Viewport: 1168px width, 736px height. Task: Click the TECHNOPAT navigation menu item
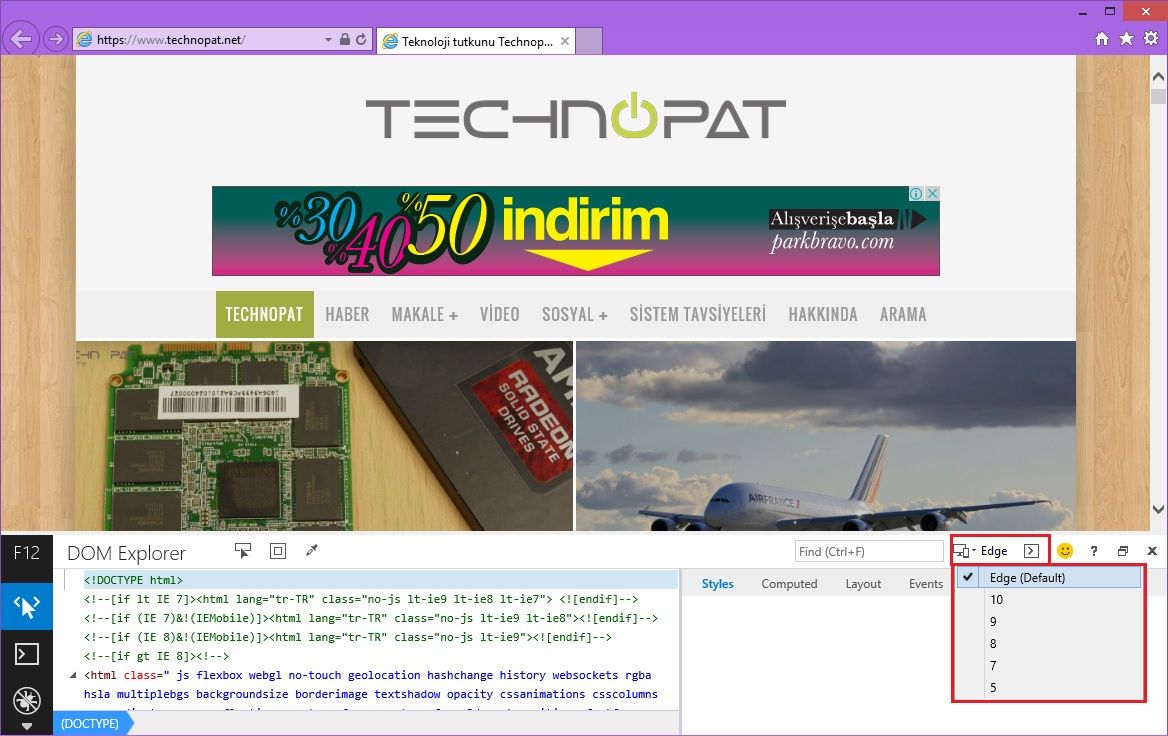tap(264, 314)
